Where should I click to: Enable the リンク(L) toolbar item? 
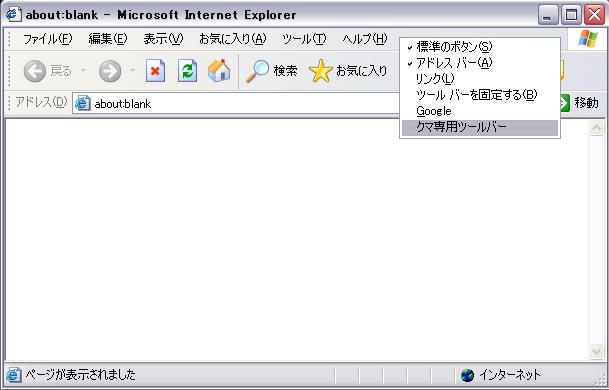[x=480, y=79]
